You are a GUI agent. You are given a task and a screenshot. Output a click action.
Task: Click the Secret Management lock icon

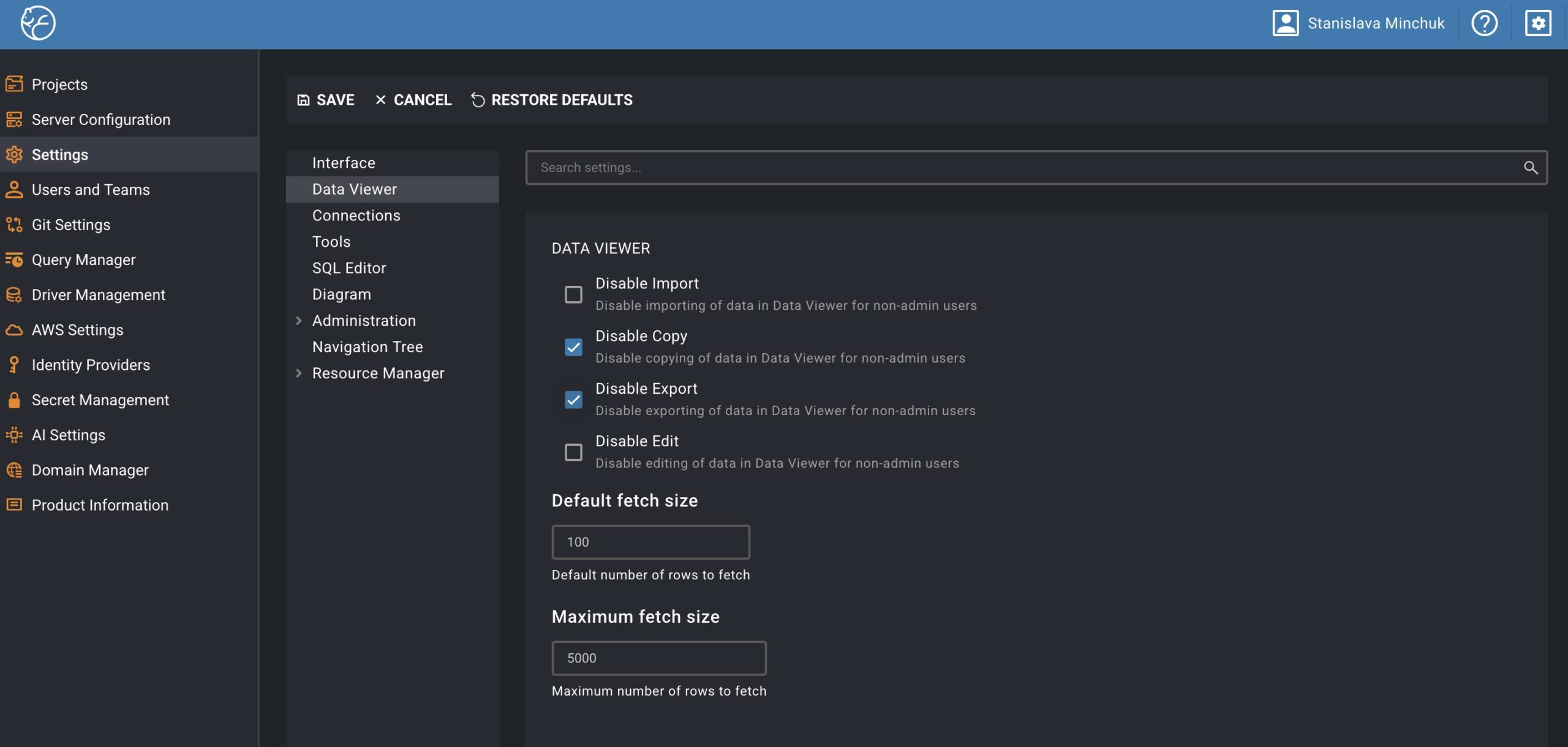tap(14, 400)
